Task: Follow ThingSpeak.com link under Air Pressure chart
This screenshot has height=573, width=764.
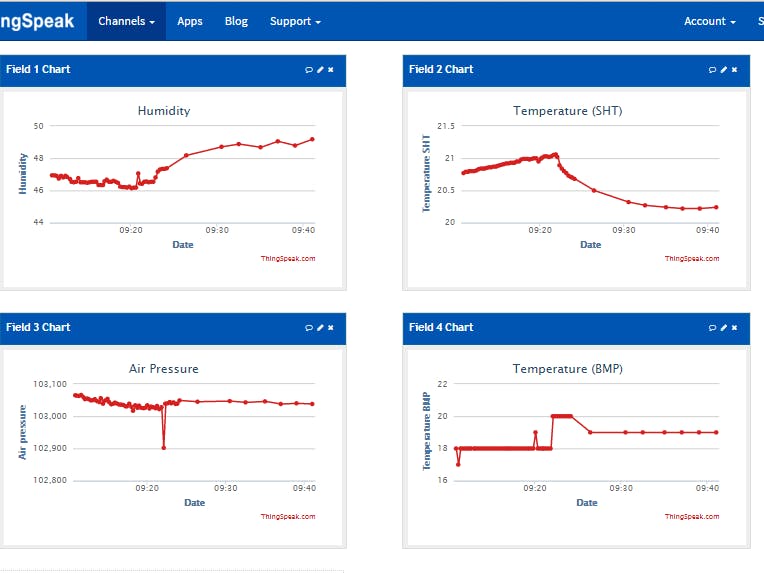Action: pyautogui.click(x=288, y=516)
